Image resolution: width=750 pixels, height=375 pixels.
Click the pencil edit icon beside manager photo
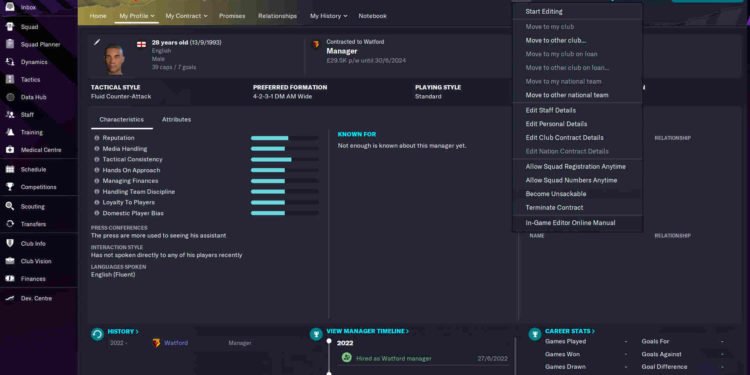pos(97,42)
